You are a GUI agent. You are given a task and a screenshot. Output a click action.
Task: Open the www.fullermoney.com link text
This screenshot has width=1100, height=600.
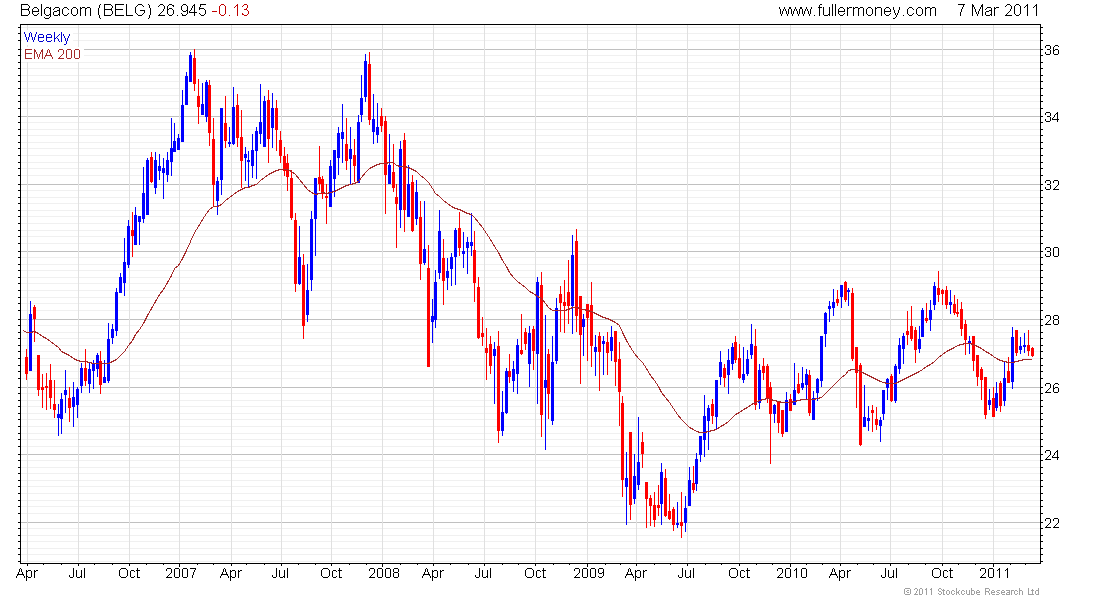click(x=857, y=11)
